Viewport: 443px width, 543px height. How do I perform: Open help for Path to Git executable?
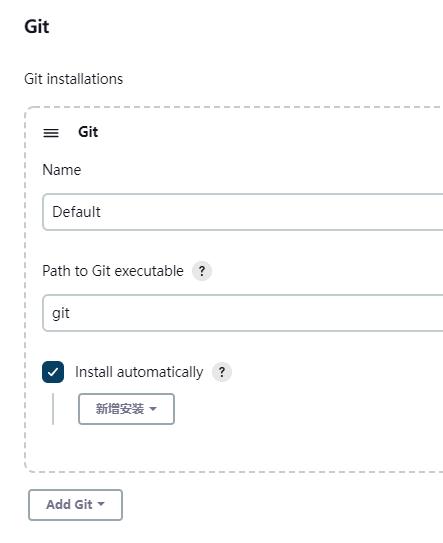click(202, 271)
